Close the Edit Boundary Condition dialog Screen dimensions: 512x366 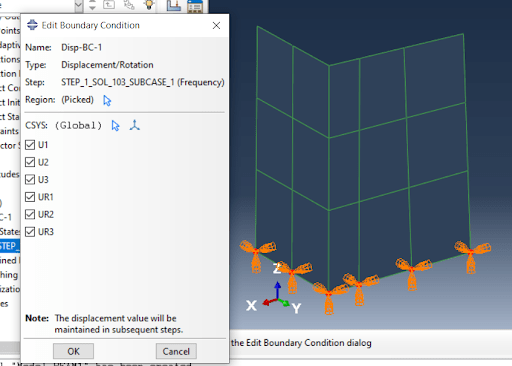point(216,25)
